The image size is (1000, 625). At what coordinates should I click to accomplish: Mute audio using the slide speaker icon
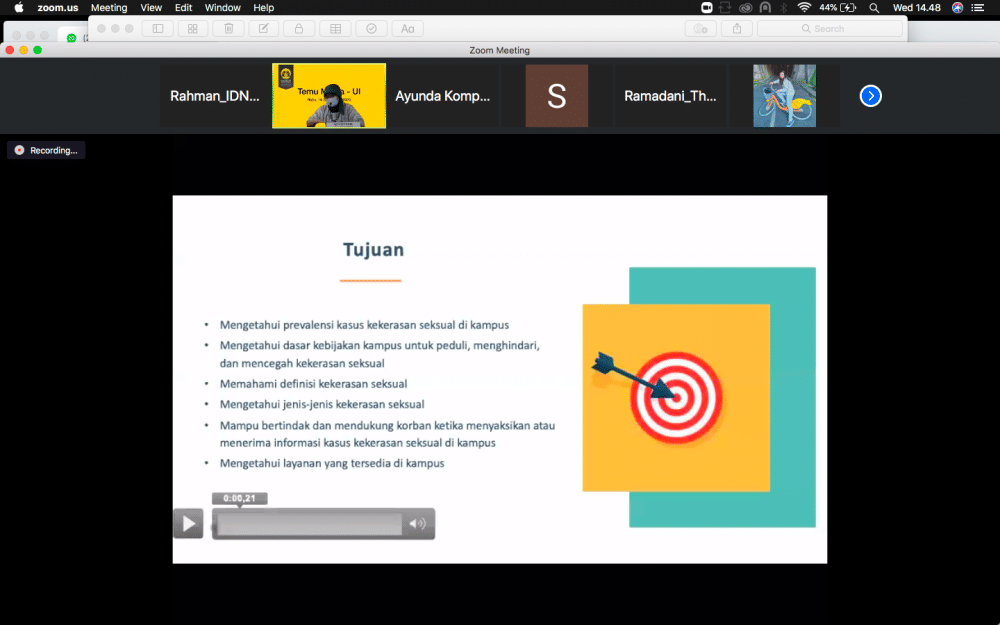tap(418, 523)
